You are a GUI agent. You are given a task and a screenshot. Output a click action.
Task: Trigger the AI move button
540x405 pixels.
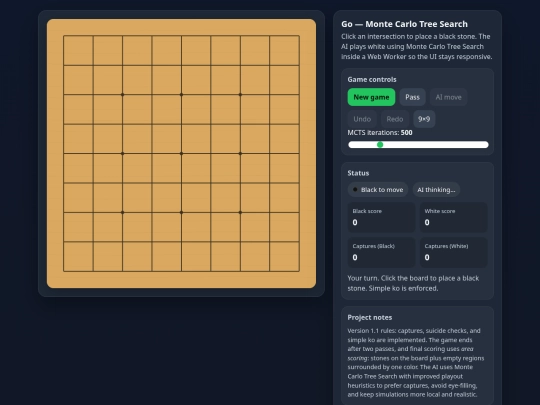point(448,97)
